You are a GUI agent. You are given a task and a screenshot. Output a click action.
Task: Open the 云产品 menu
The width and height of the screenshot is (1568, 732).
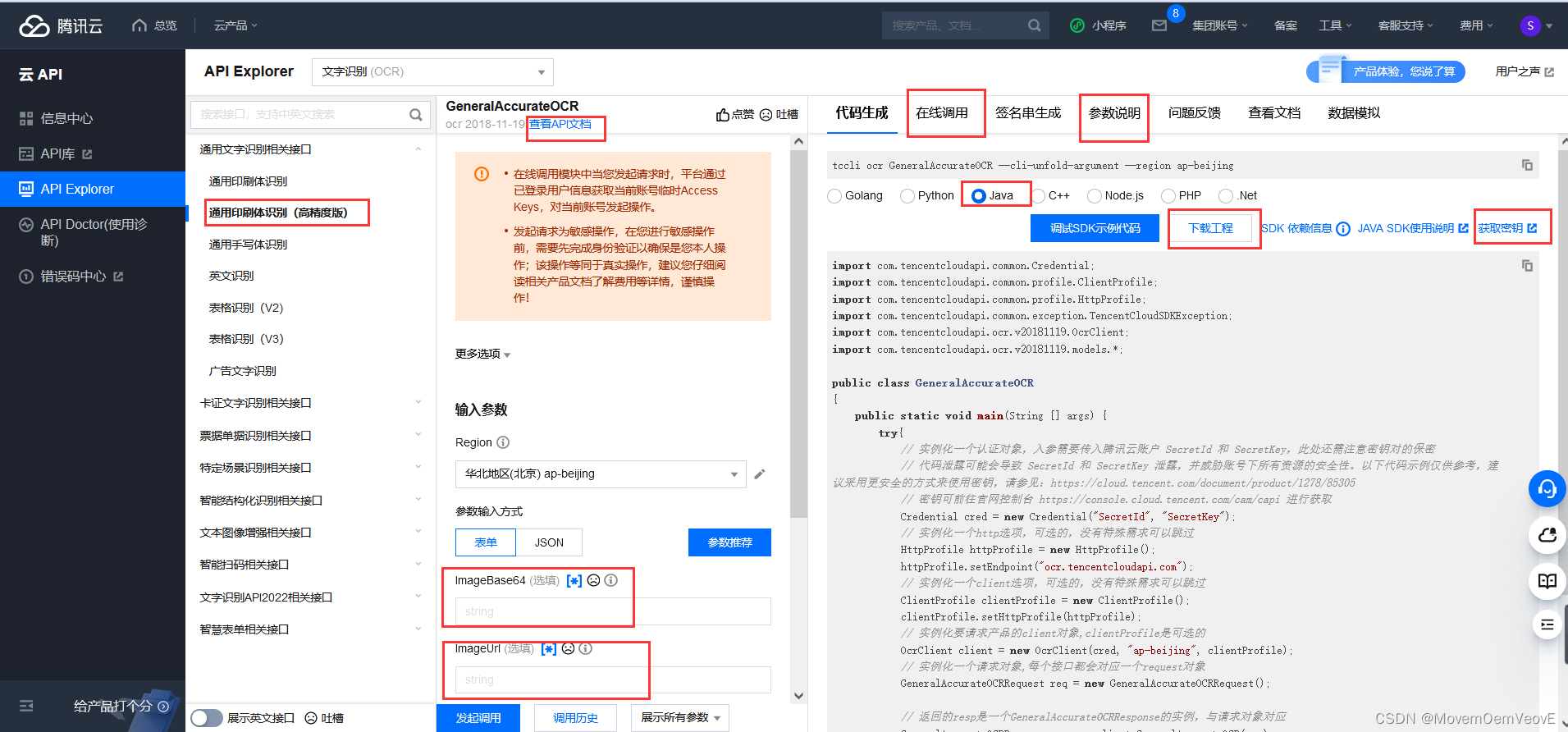click(x=235, y=25)
